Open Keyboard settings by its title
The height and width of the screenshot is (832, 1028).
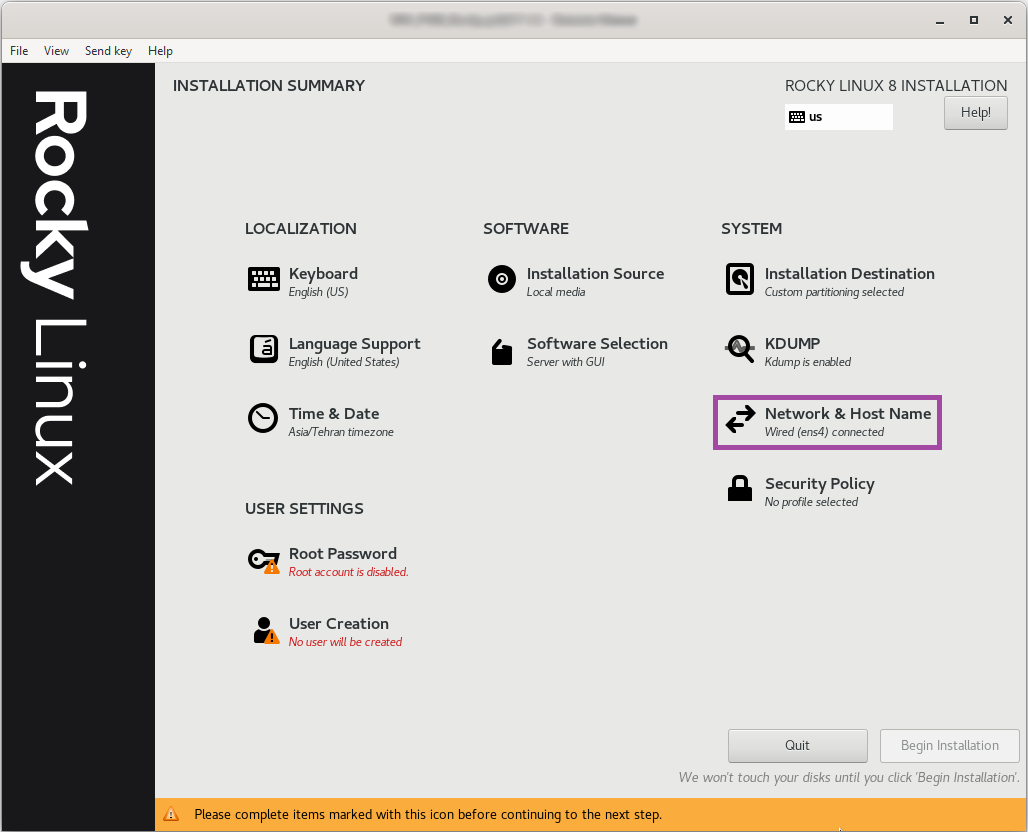pyautogui.click(x=323, y=273)
